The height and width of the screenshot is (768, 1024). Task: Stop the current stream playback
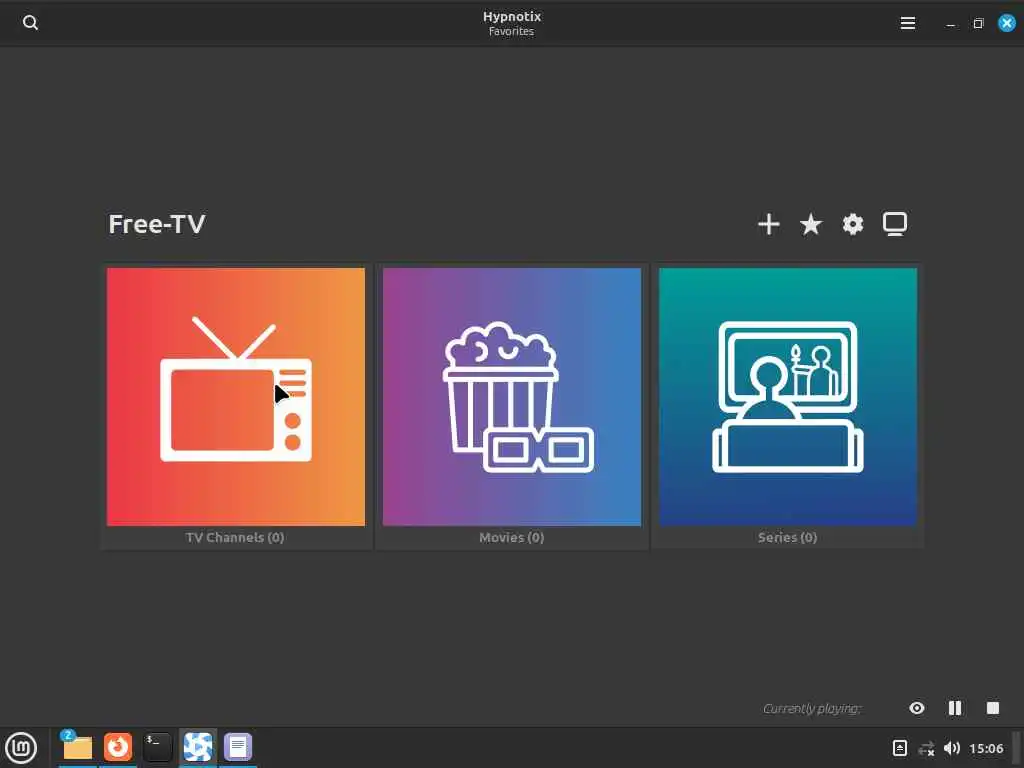click(993, 708)
